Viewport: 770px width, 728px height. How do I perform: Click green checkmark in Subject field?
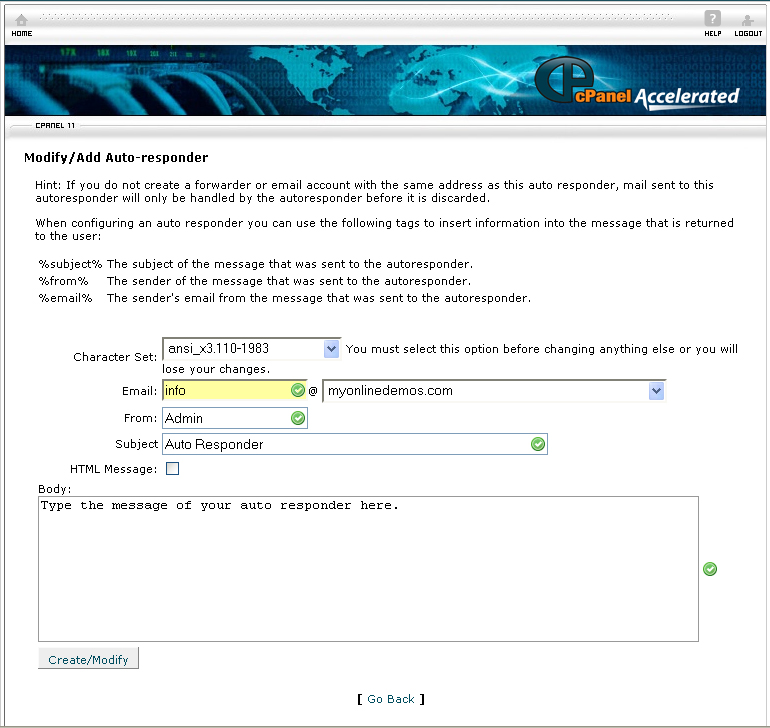(x=538, y=444)
